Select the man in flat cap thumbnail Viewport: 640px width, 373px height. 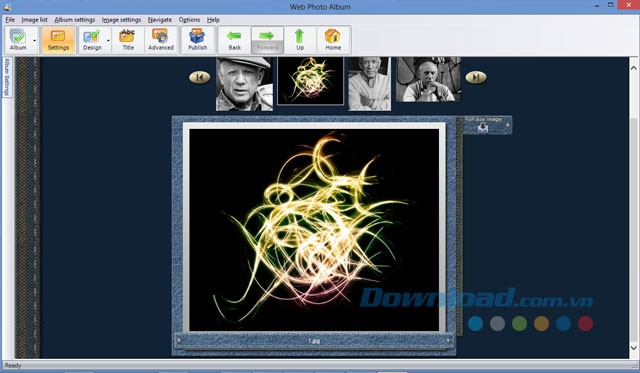[244, 84]
